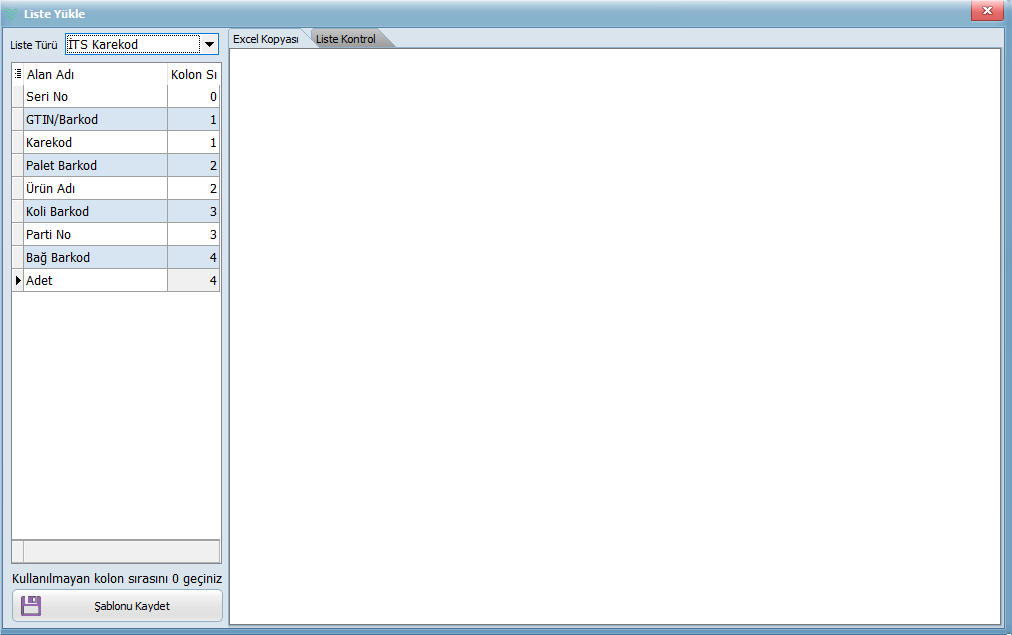This screenshot has height=635, width=1012.
Task: Click the Kolon Sı column header
Action: click(x=194, y=74)
